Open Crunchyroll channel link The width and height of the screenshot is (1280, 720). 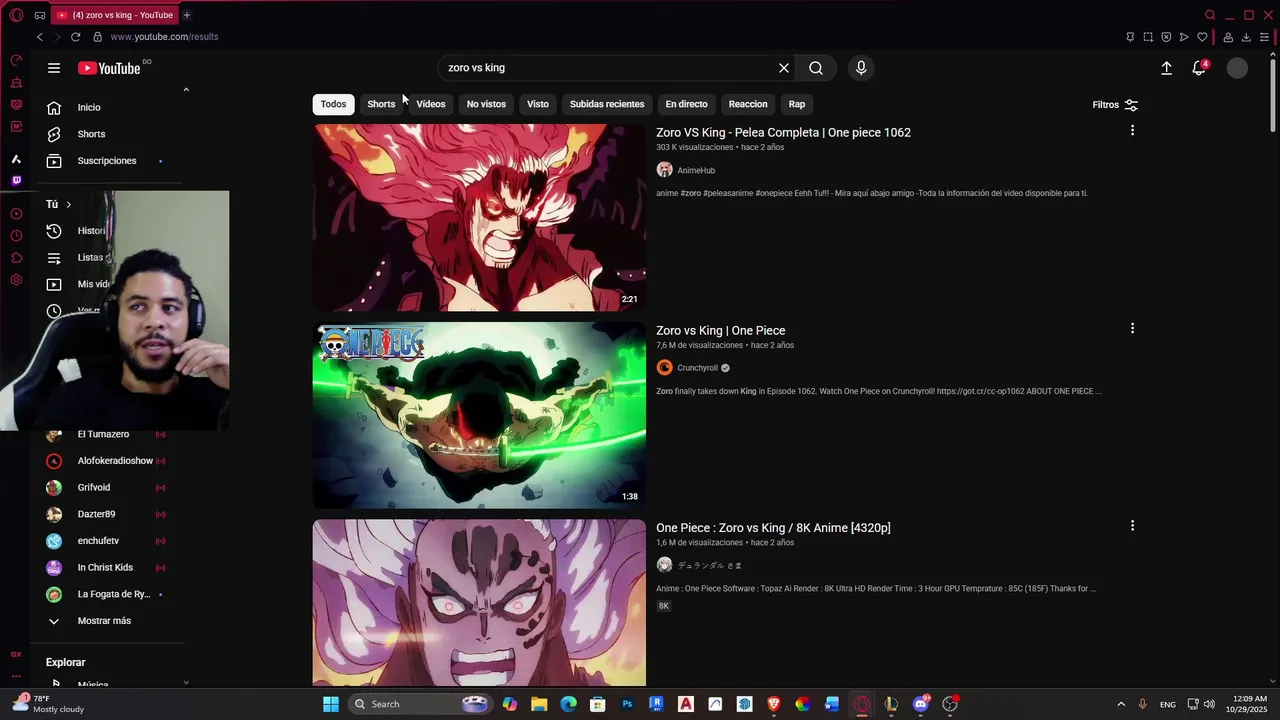697,368
